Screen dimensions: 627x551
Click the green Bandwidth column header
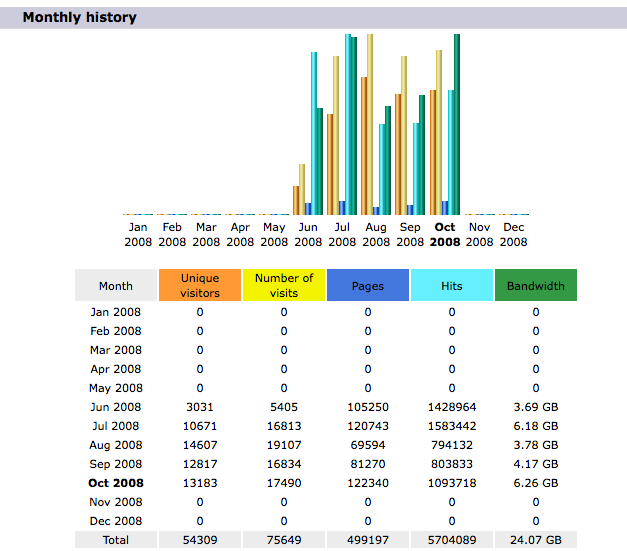(x=536, y=285)
